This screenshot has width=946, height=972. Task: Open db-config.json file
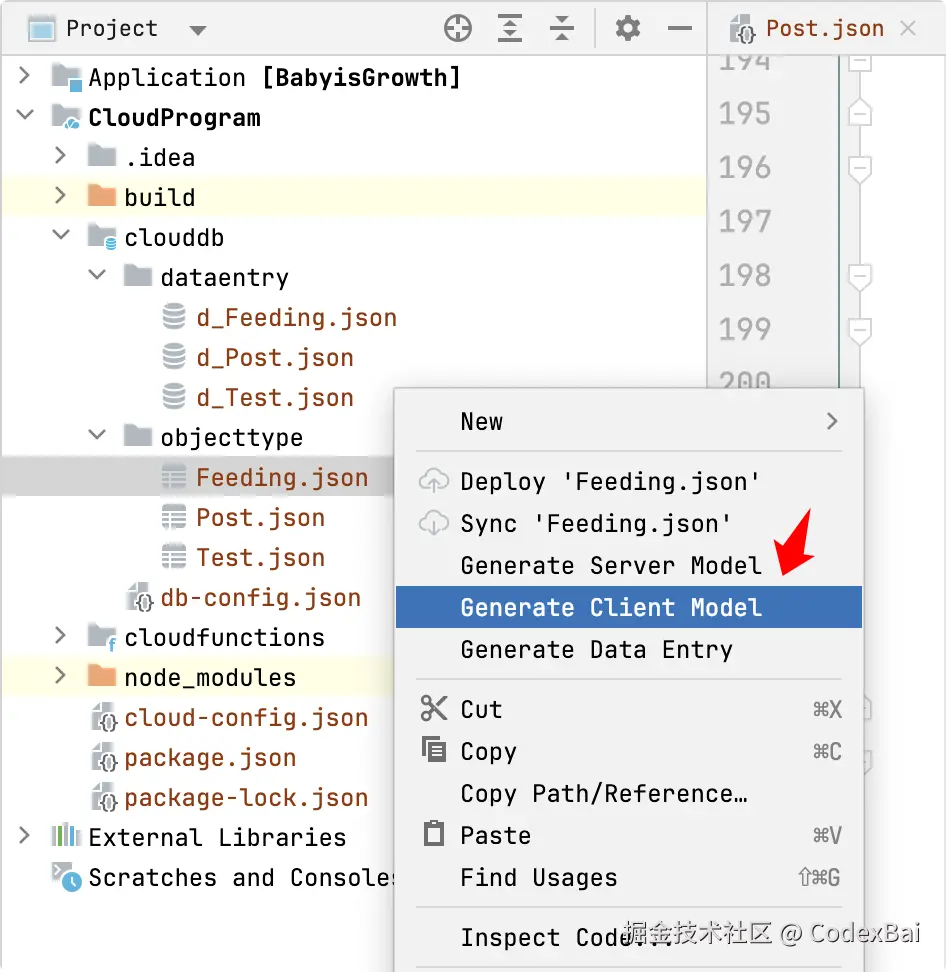click(260, 598)
